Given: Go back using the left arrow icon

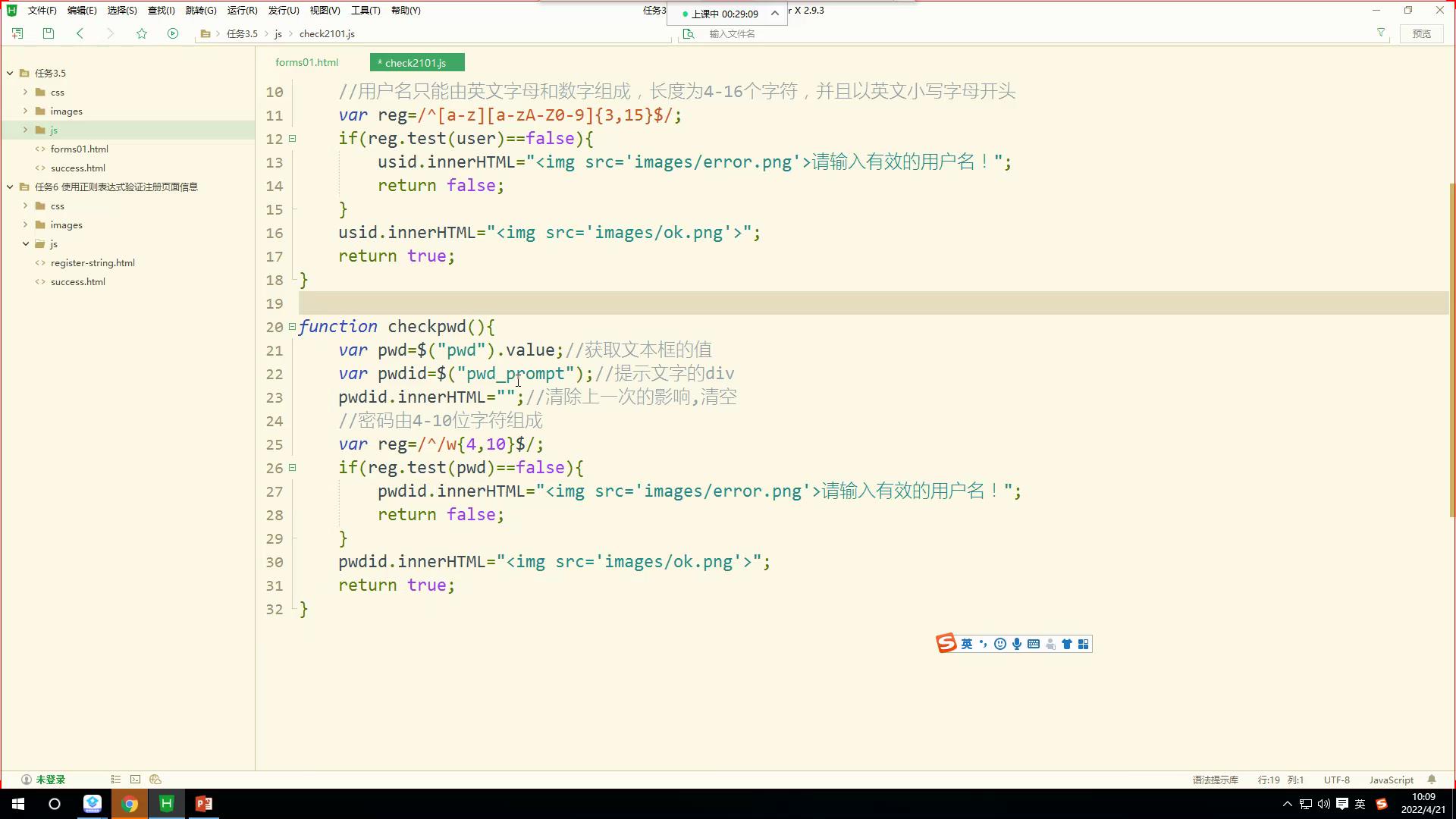Looking at the screenshot, I should [x=80, y=33].
